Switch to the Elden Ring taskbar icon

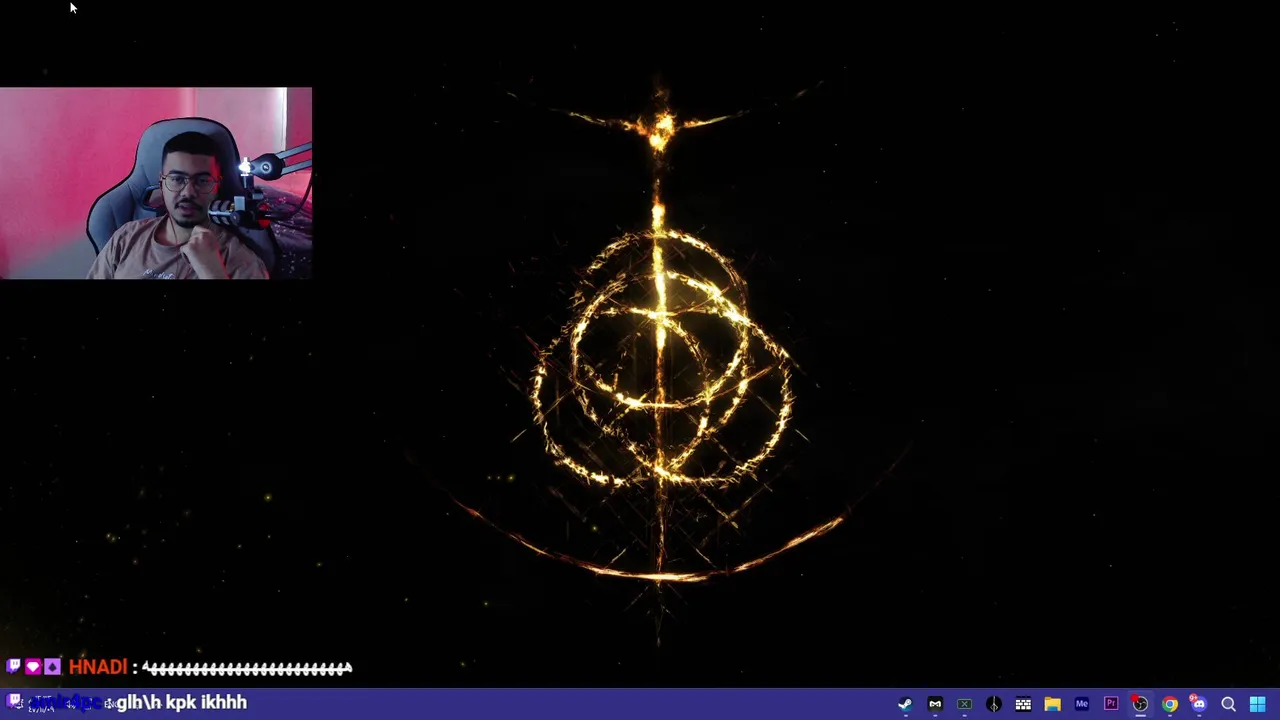point(994,704)
